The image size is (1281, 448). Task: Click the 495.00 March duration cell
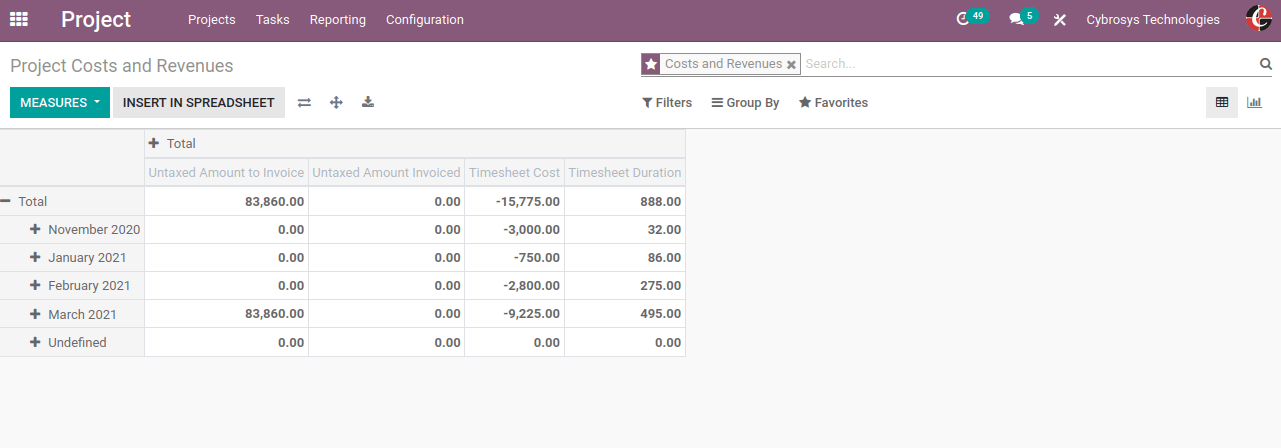click(x=625, y=314)
